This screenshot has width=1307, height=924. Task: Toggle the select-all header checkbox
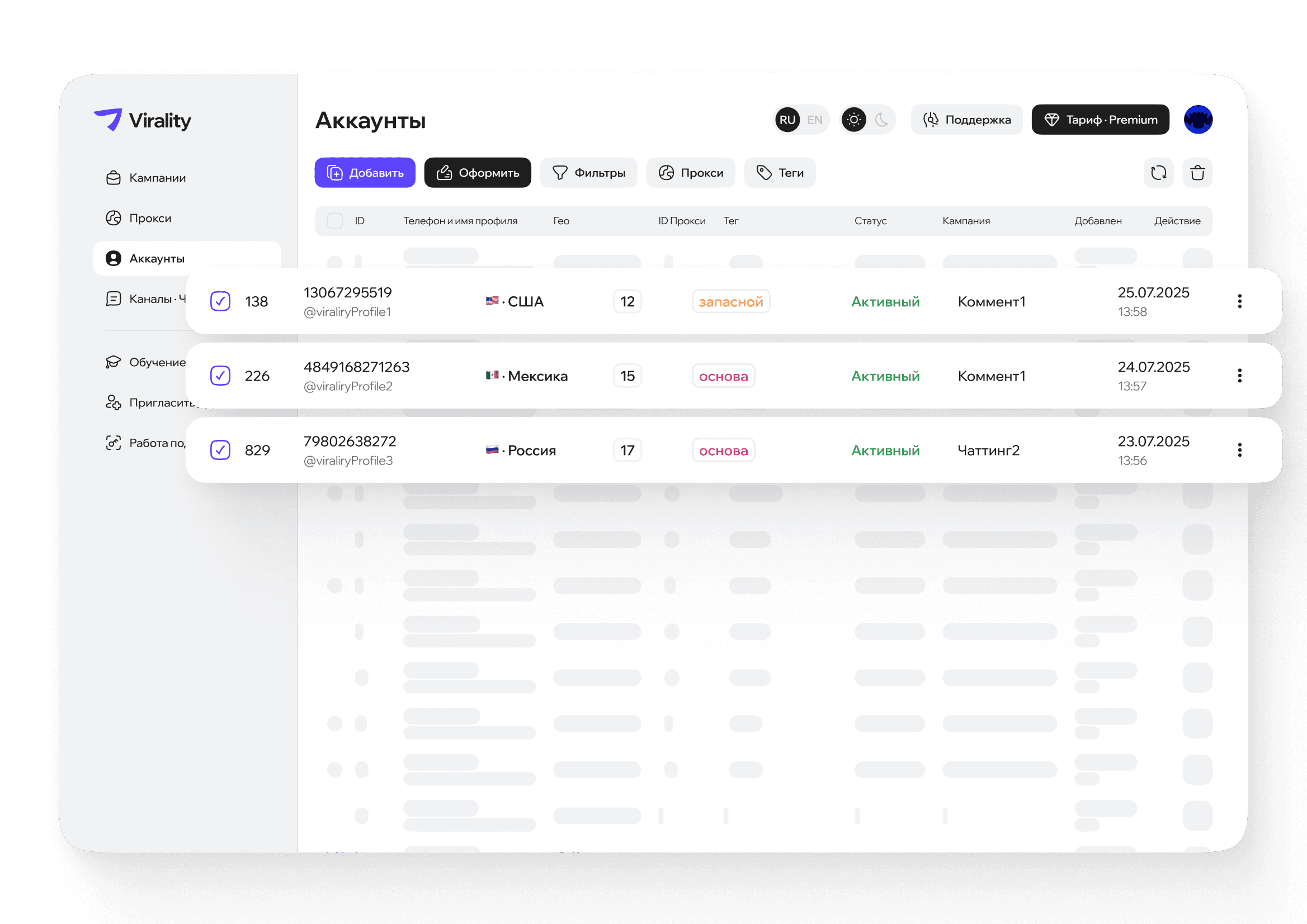coord(334,221)
